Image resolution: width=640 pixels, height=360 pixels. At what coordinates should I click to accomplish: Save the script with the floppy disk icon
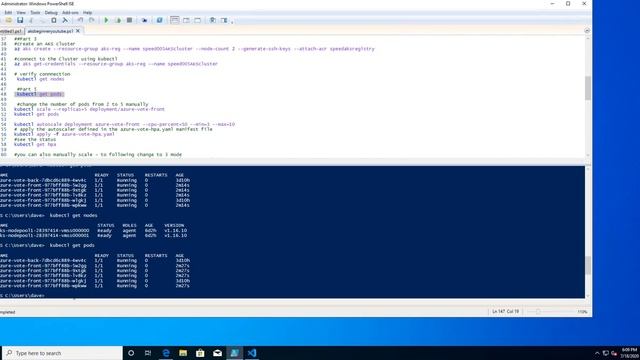tap(20, 20)
